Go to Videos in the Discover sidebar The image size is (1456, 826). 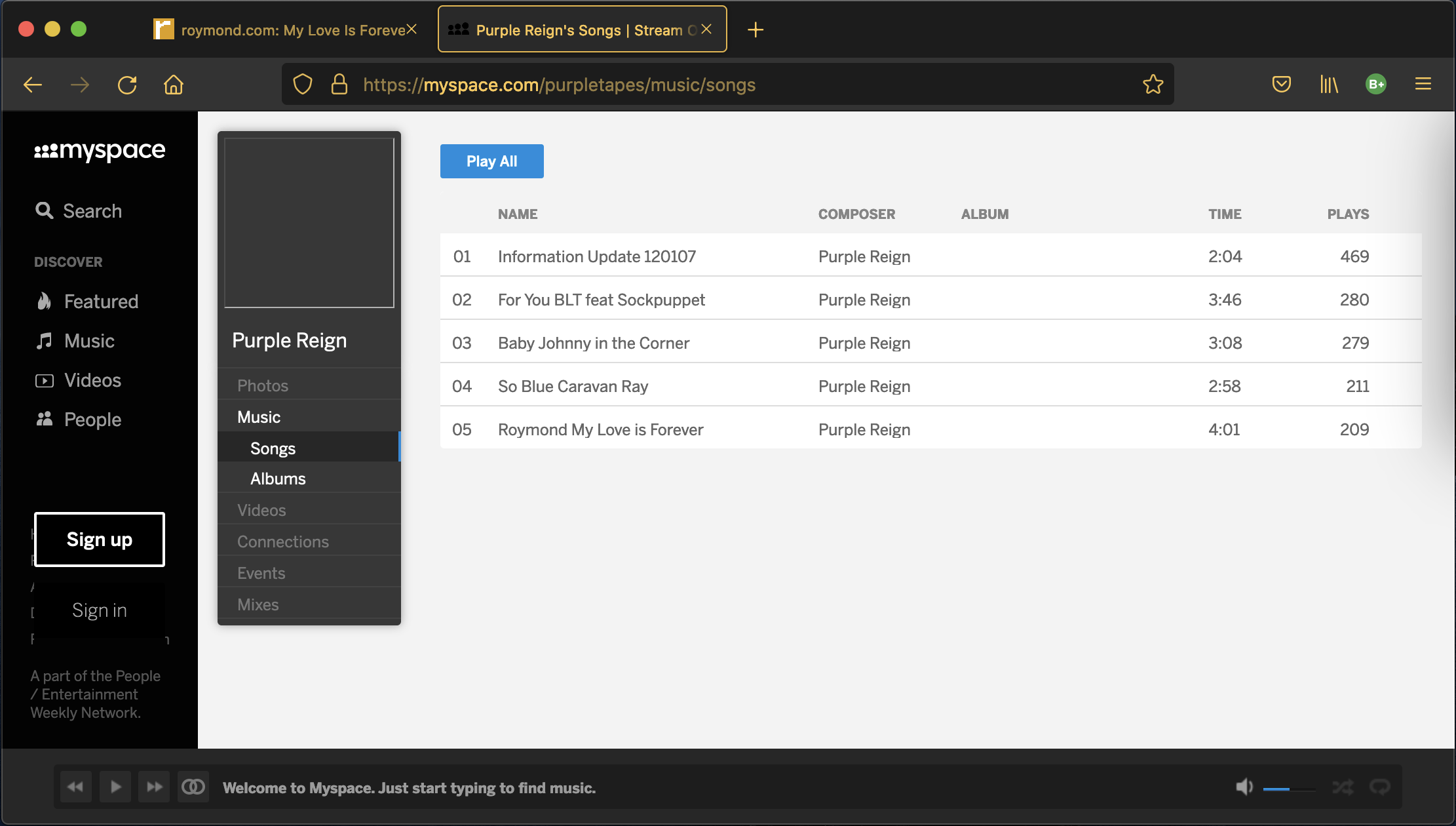[x=79, y=380]
